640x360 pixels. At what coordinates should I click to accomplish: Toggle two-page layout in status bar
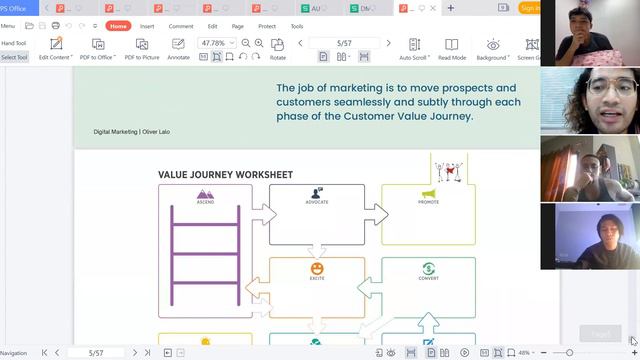pos(444,353)
